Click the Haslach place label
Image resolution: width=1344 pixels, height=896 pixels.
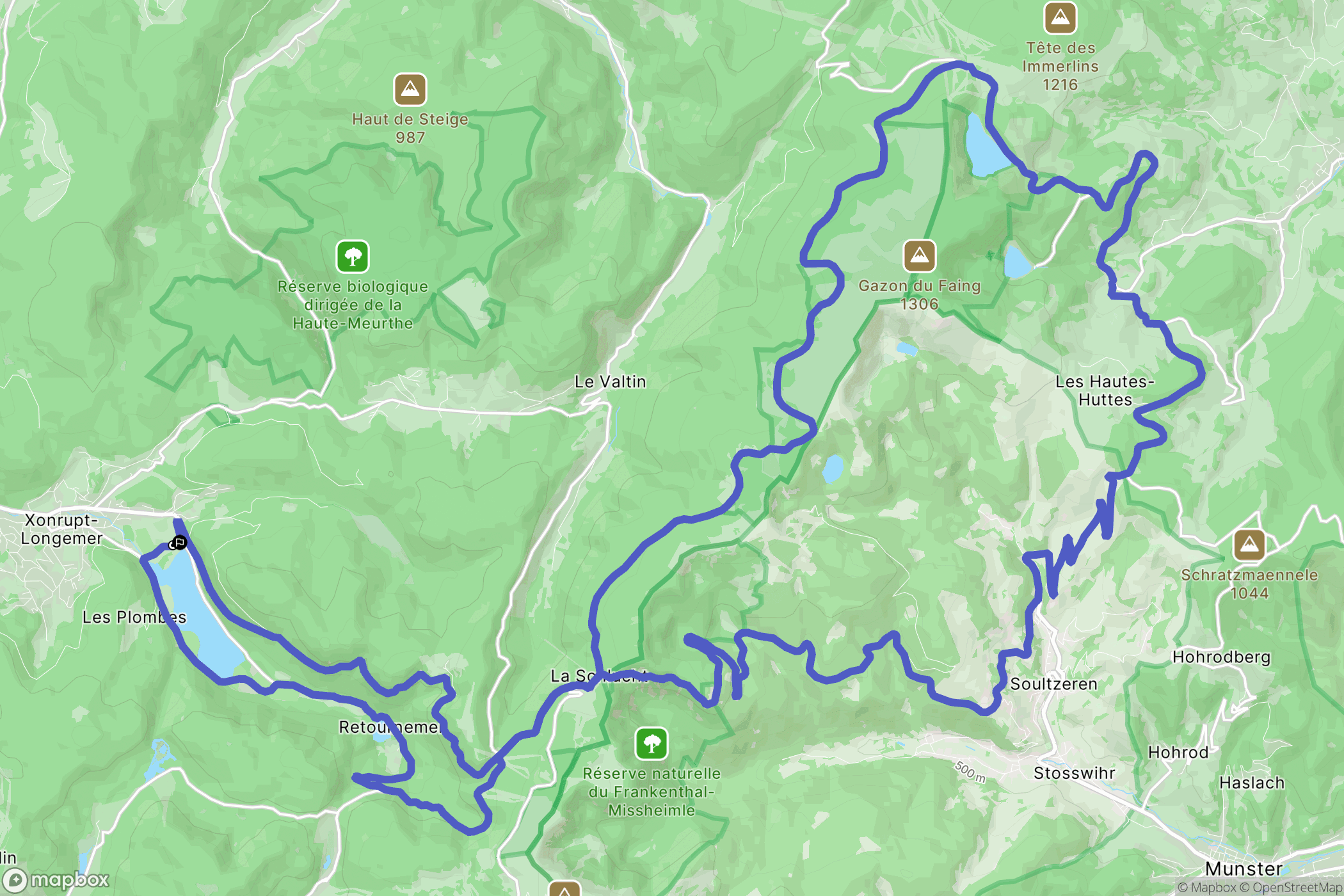tap(1252, 783)
